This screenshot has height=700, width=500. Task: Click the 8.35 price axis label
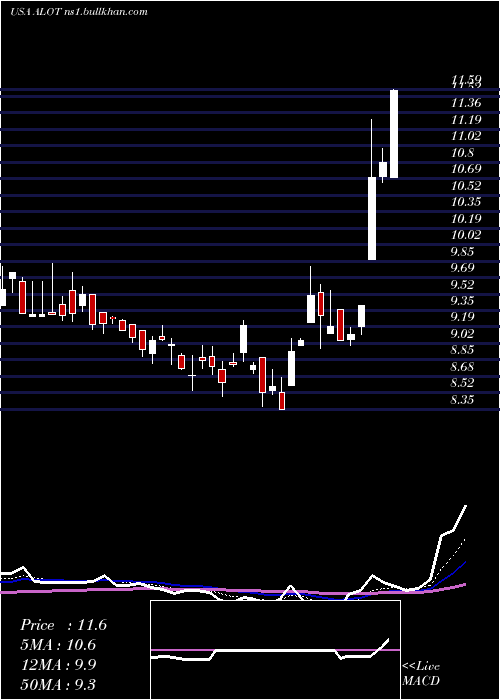click(x=462, y=400)
